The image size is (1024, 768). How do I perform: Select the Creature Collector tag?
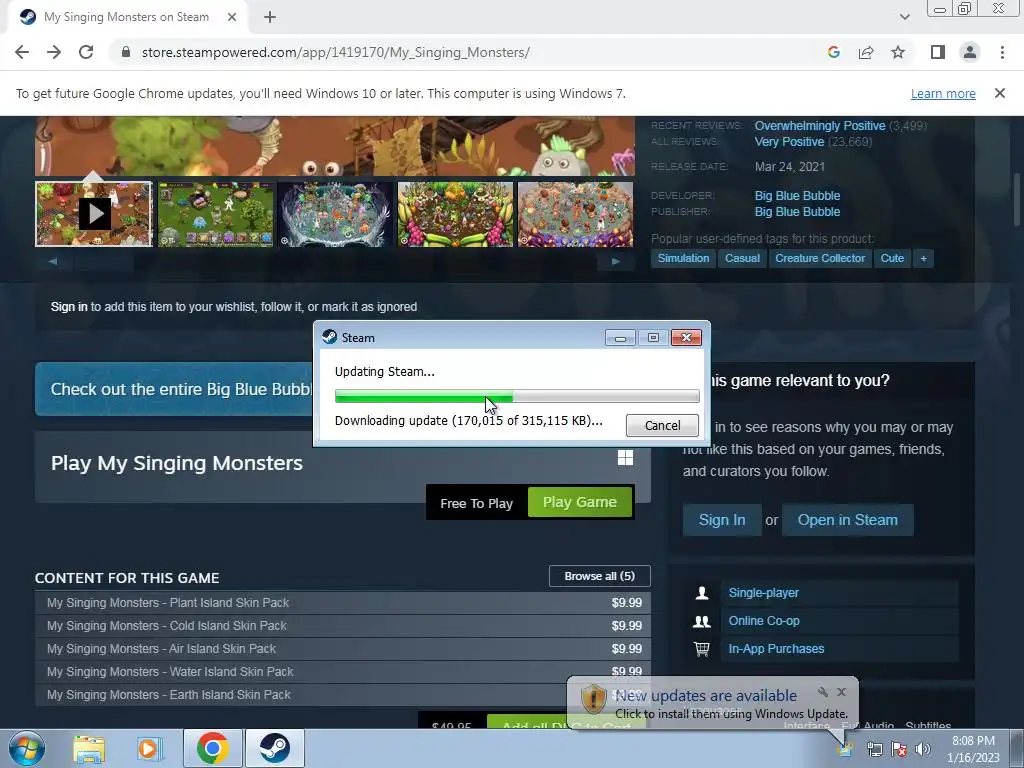(x=820, y=259)
